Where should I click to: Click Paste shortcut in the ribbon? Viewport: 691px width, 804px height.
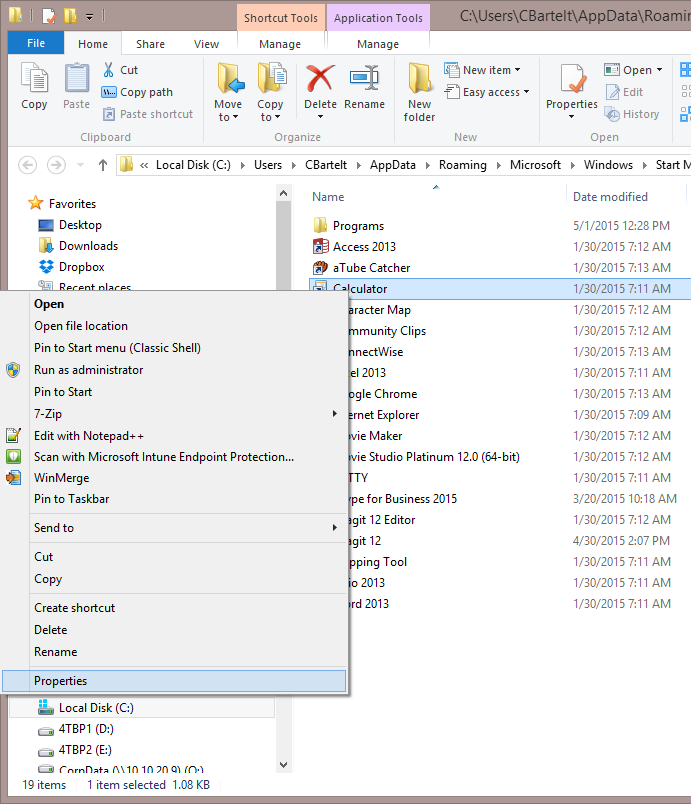147,114
